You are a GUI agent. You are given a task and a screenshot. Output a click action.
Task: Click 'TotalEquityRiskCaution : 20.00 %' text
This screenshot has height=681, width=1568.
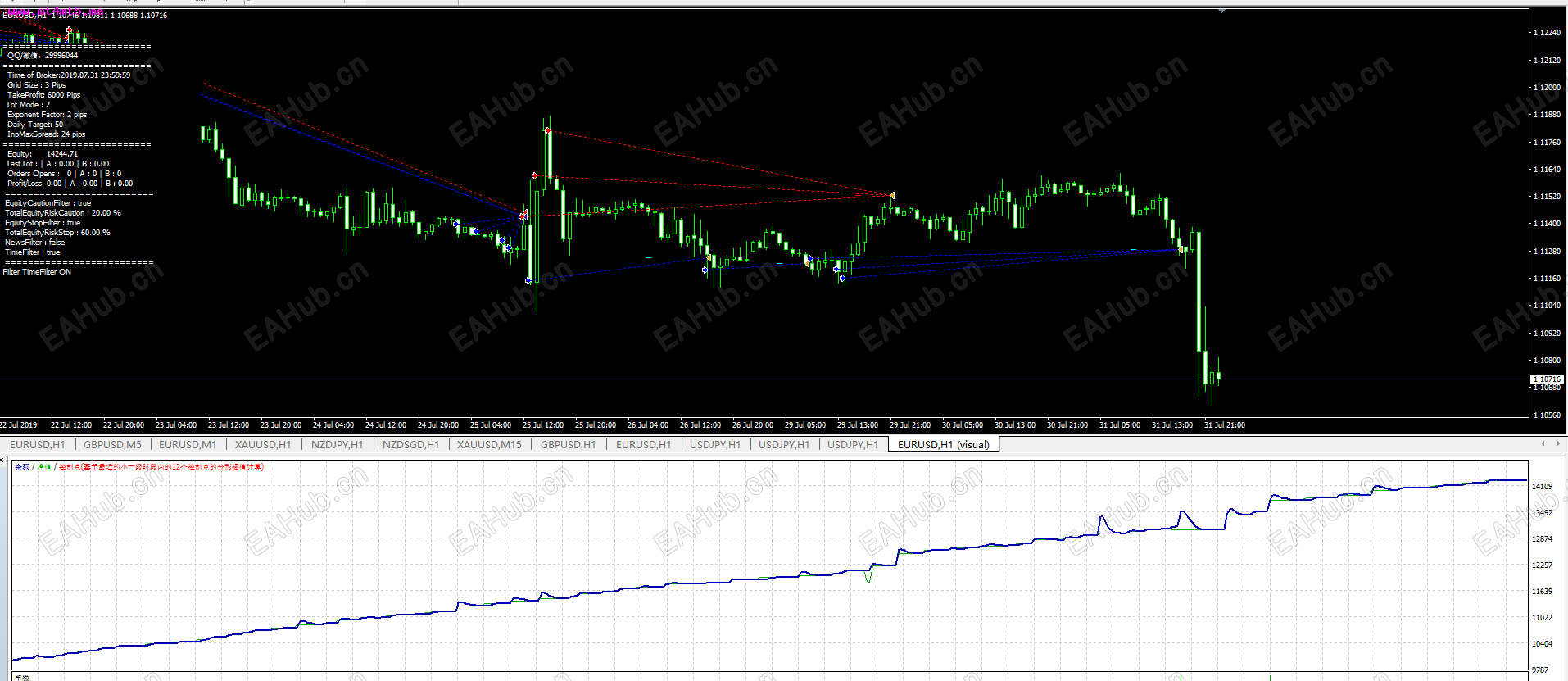pos(63,213)
